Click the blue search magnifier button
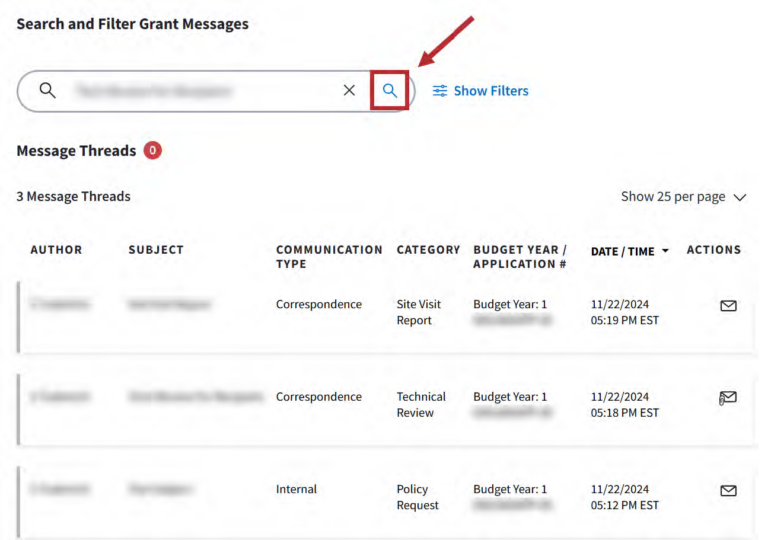This screenshot has width=768, height=540. point(390,91)
